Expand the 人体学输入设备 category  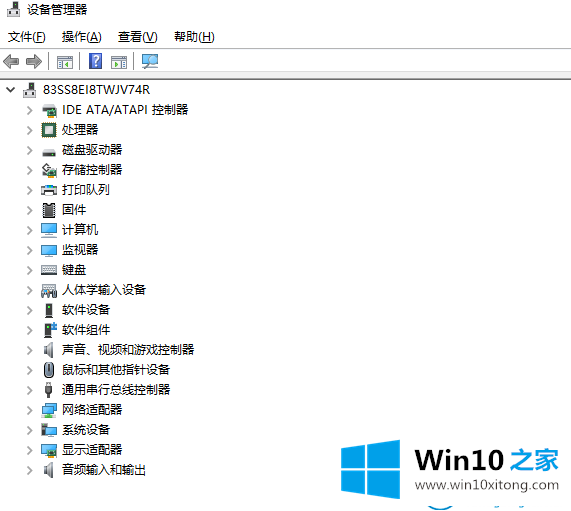tap(30, 290)
